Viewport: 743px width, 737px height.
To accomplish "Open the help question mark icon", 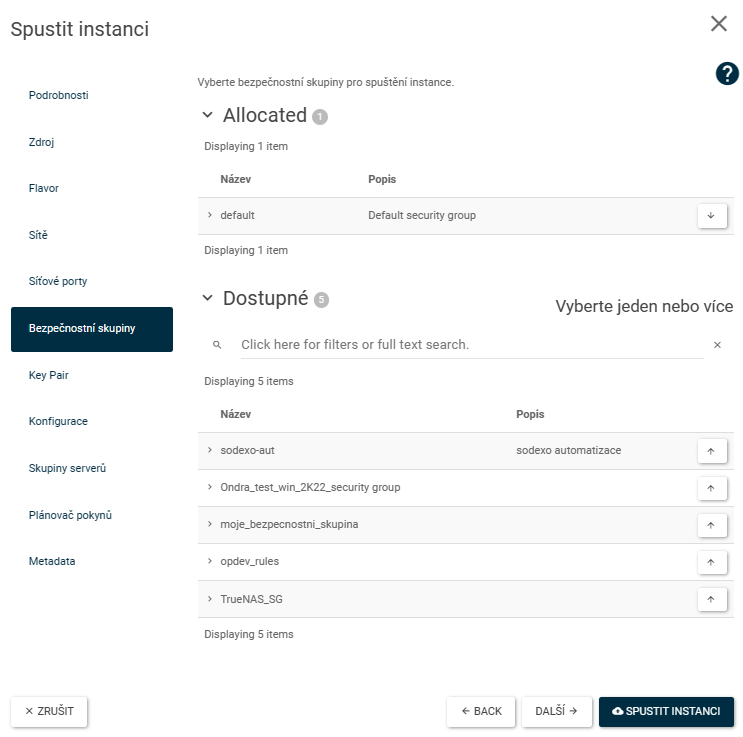I will point(727,73).
